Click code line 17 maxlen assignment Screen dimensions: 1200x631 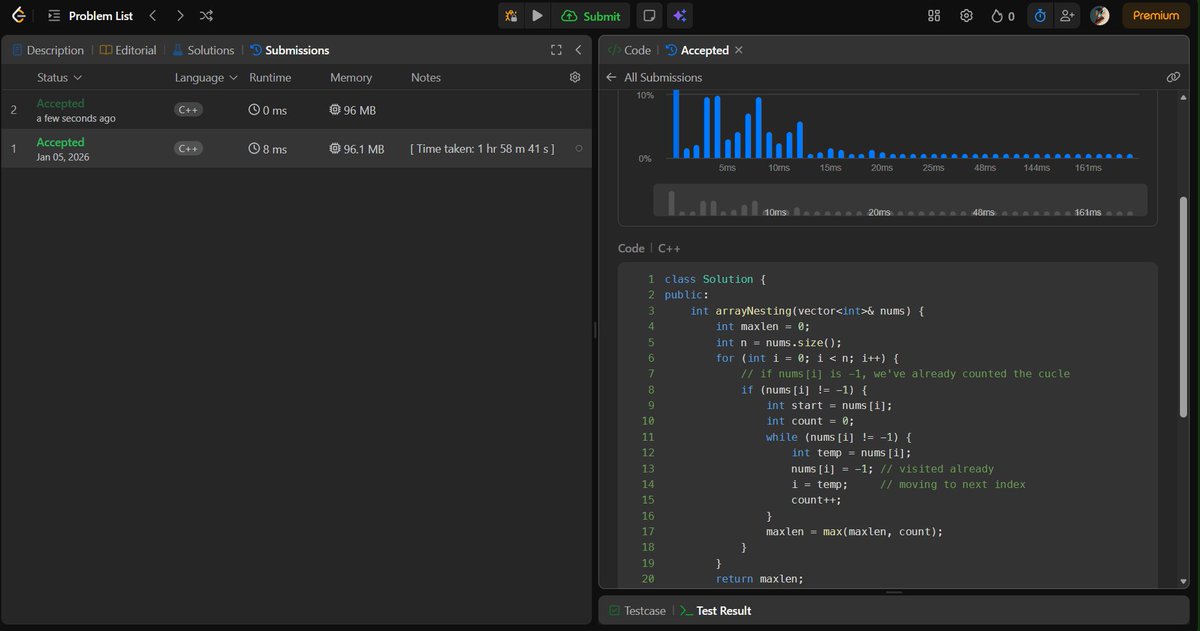pyautogui.click(x=855, y=532)
